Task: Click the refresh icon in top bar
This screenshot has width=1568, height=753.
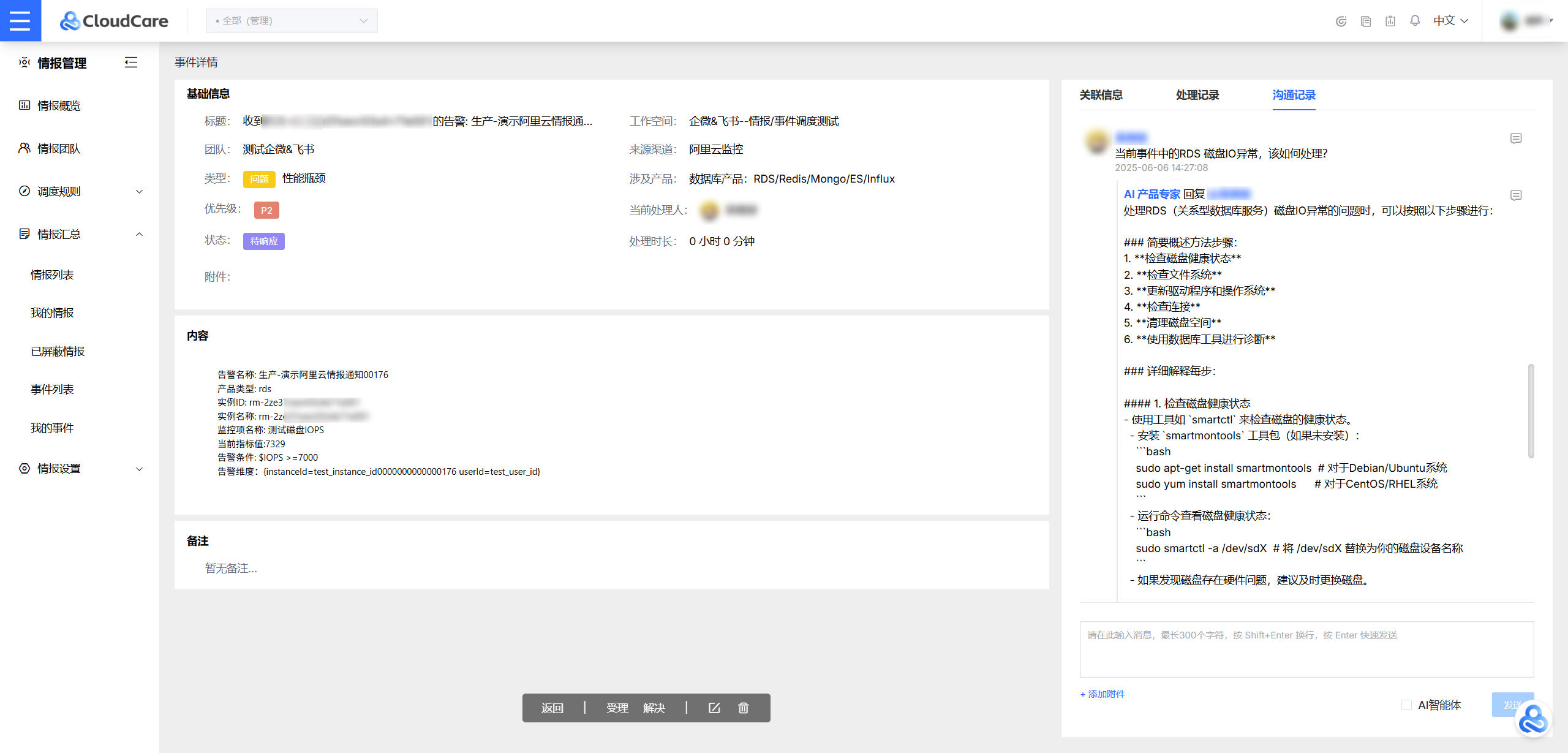Action: pyautogui.click(x=1341, y=21)
